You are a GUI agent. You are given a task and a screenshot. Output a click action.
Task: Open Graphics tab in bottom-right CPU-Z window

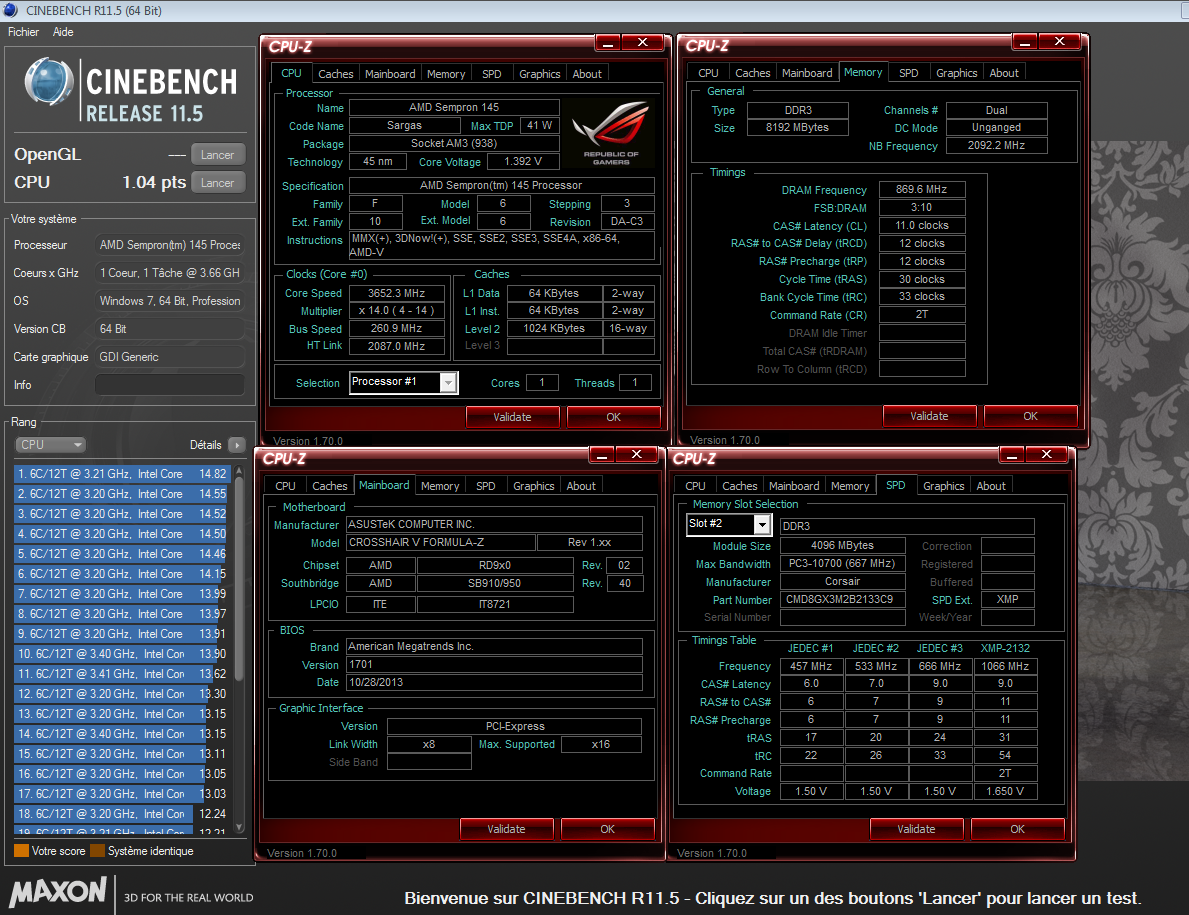tap(943, 486)
